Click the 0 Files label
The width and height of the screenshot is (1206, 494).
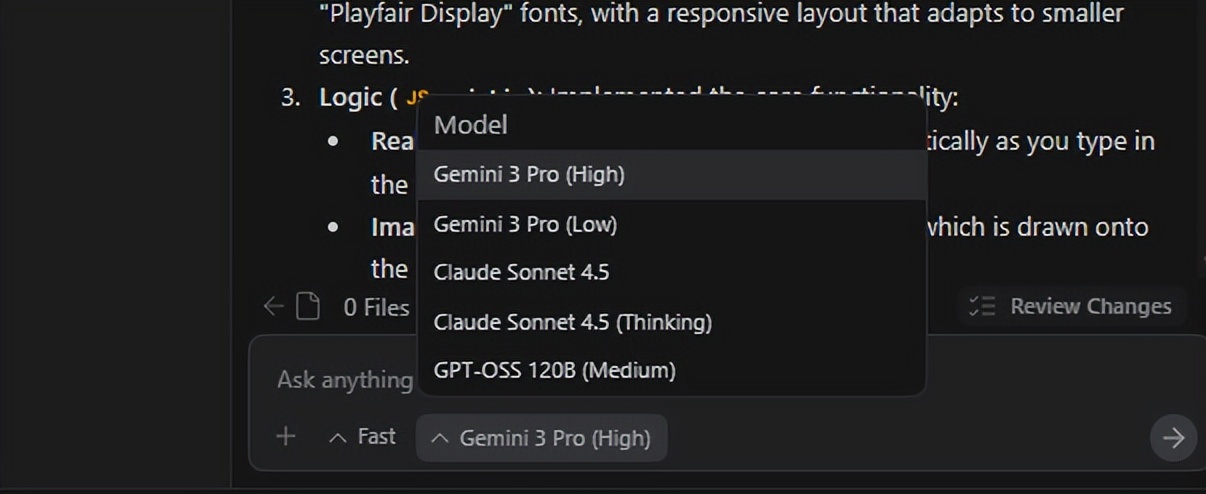pos(376,307)
